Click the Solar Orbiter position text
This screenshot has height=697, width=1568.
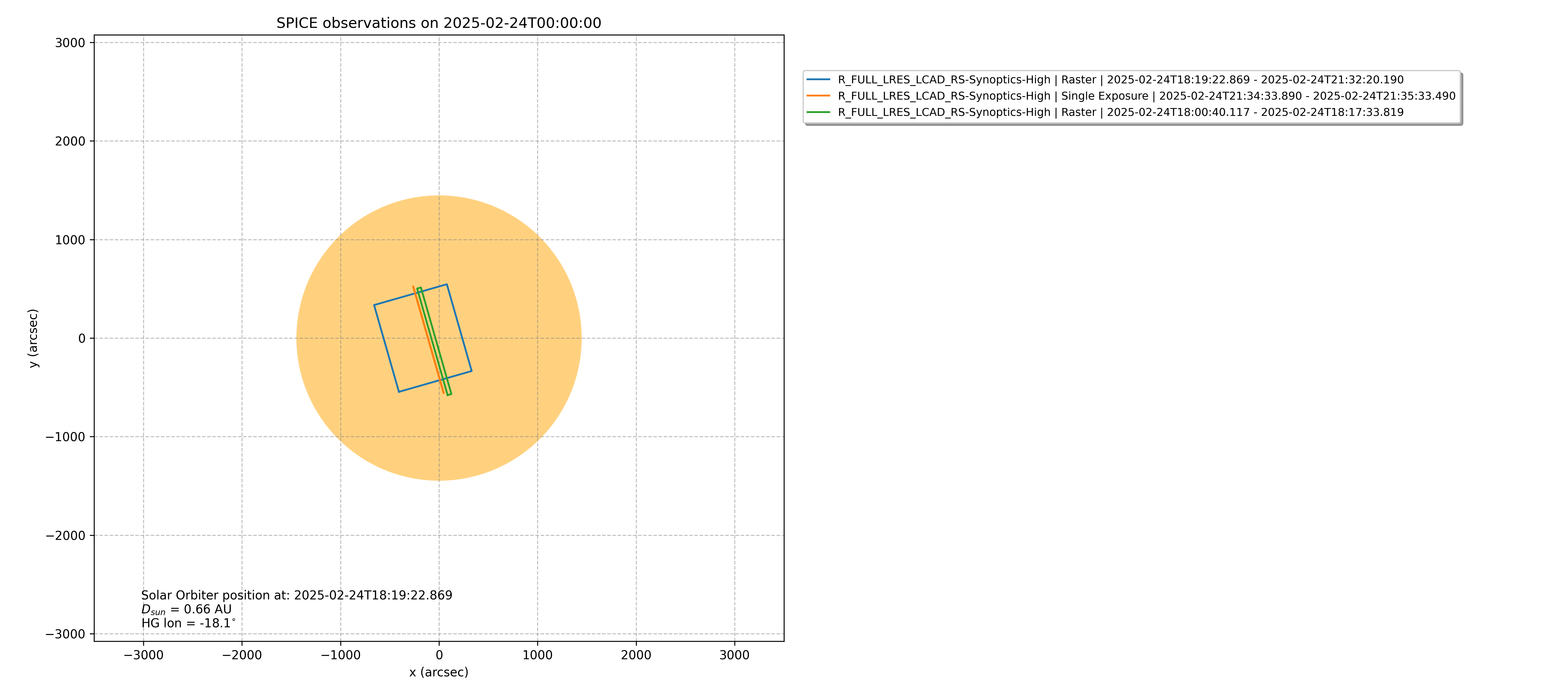click(296, 595)
